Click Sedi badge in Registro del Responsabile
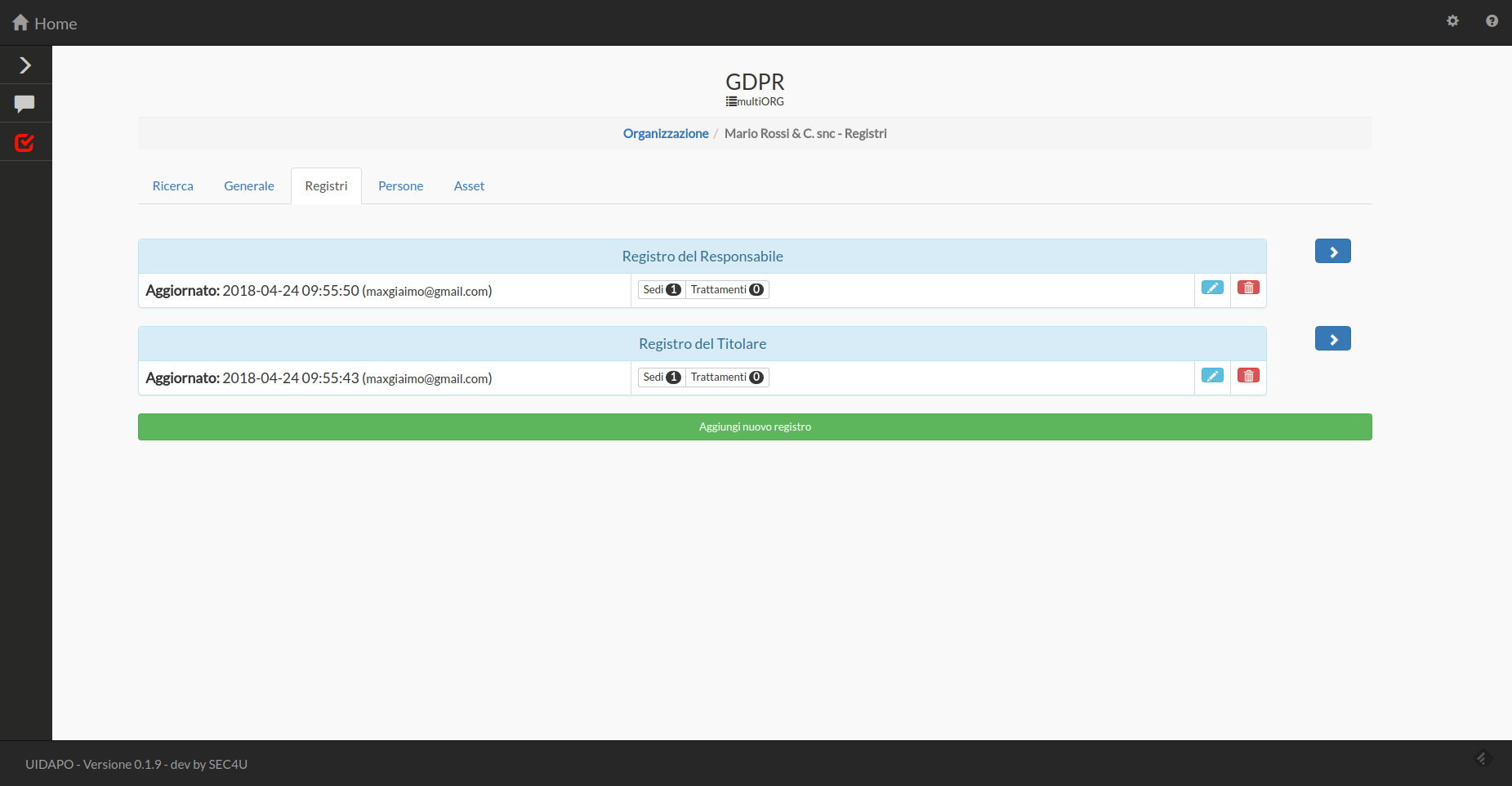Viewport: 1512px width, 786px height. pyautogui.click(x=662, y=289)
